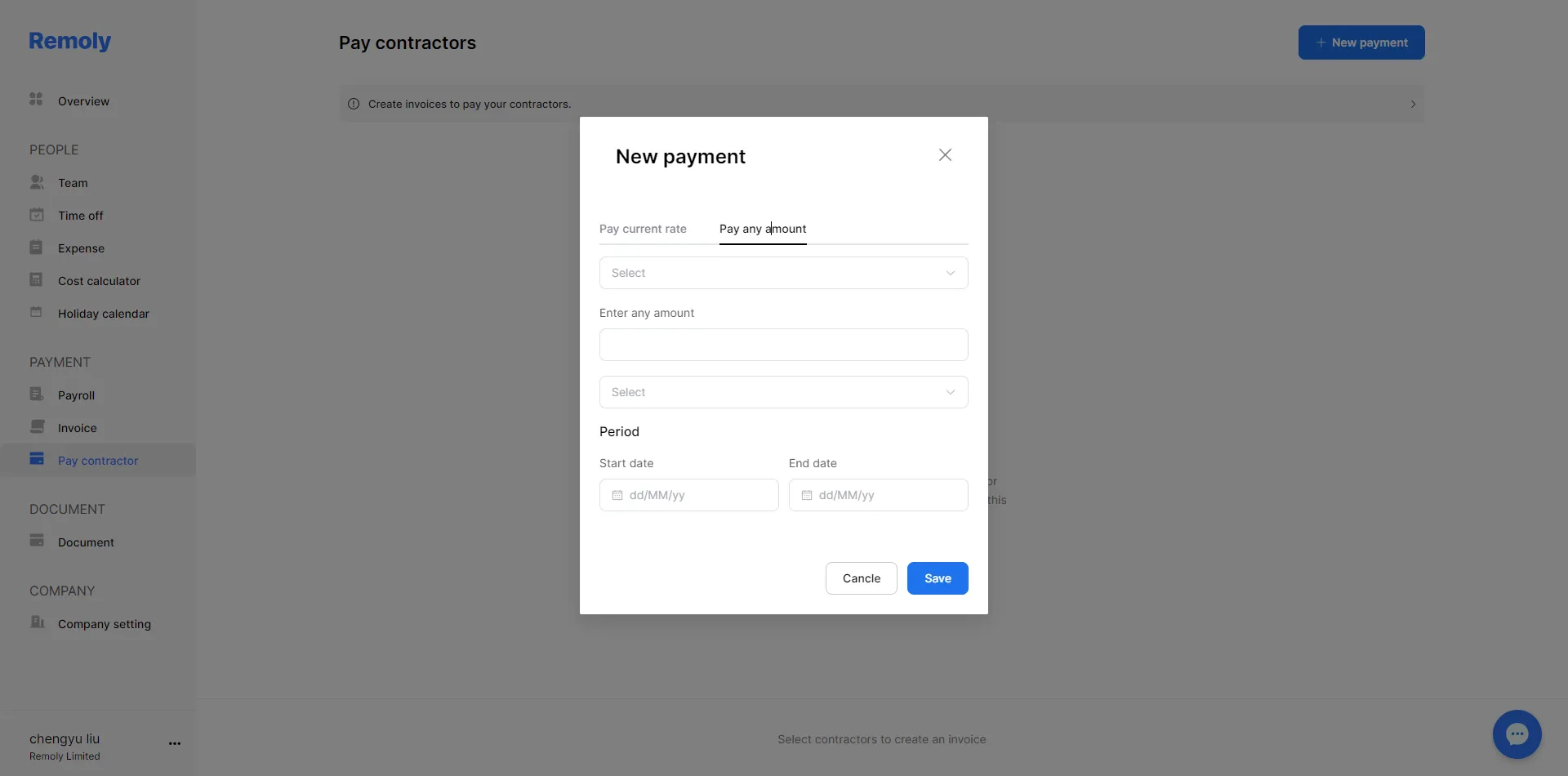Open the Overview grid icon

click(x=36, y=100)
